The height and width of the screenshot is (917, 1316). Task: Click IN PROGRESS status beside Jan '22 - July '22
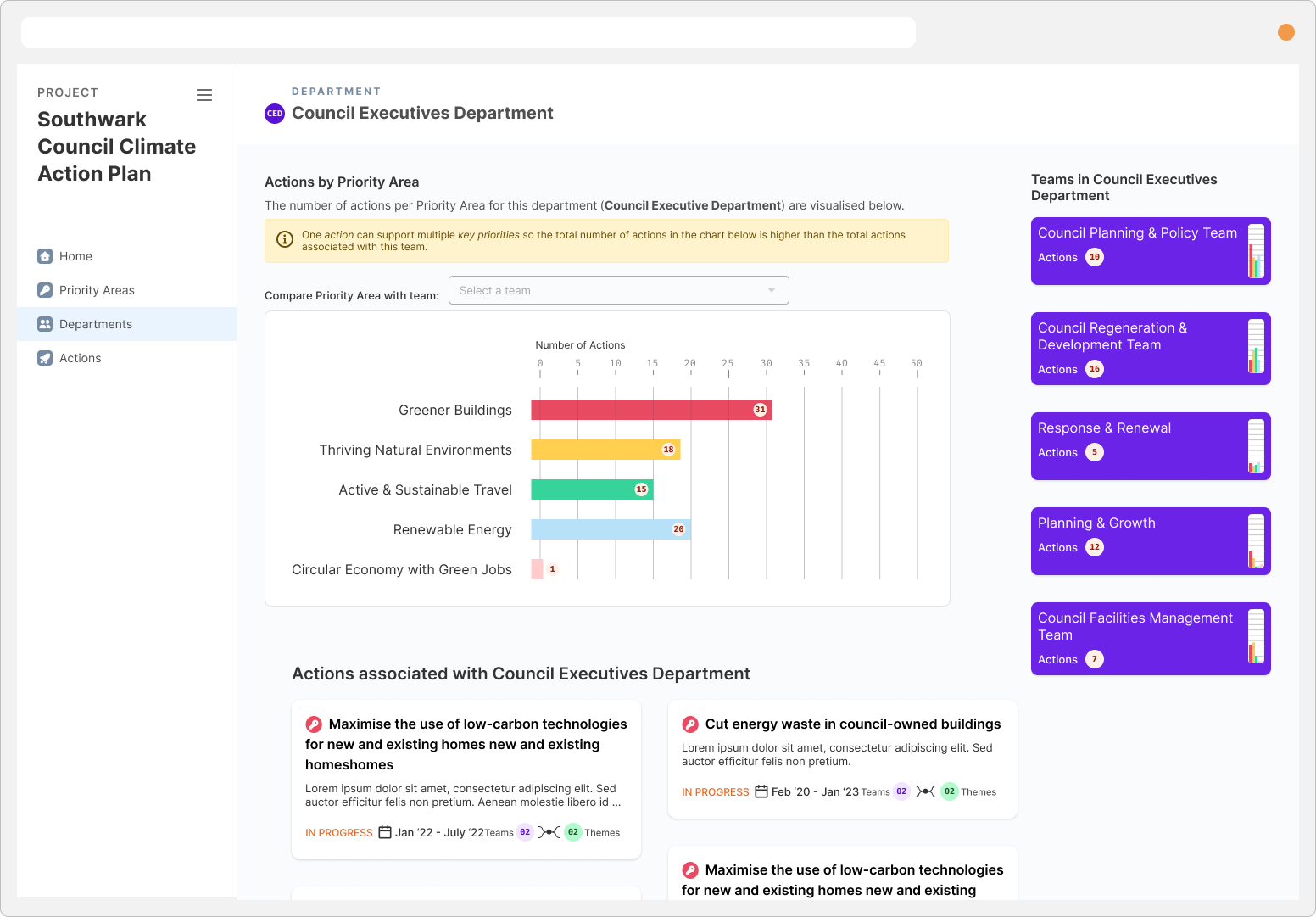[x=339, y=833]
